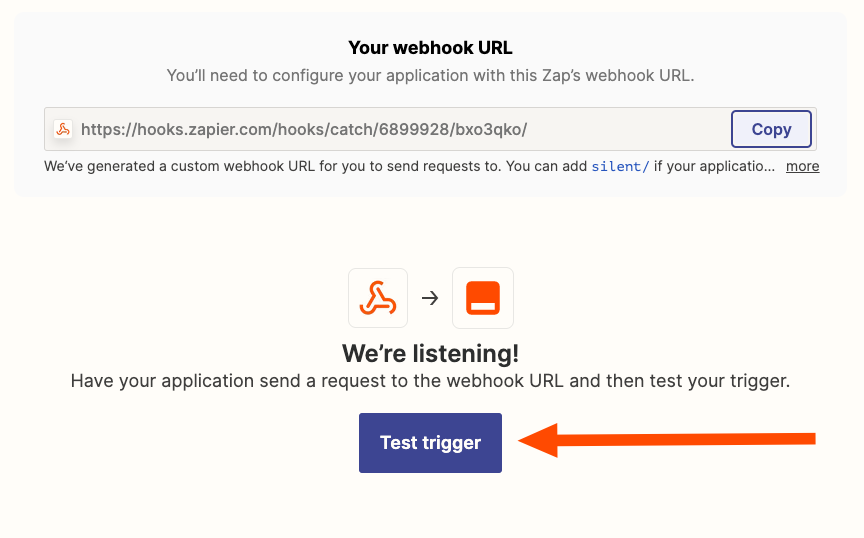The height and width of the screenshot is (538, 864).
Task: Click the Test trigger button
Action: click(430, 443)
